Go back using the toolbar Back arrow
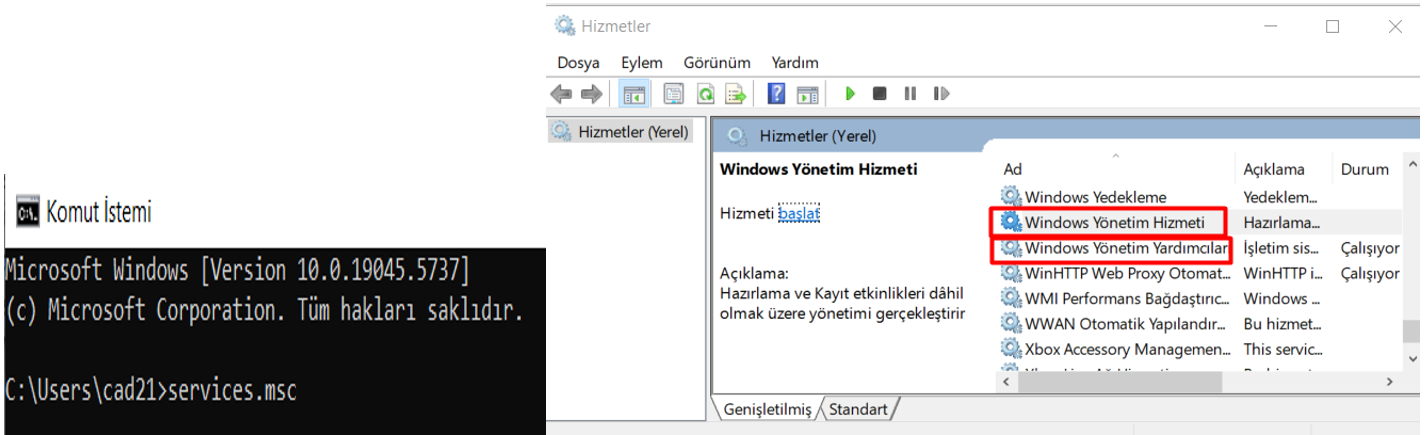This screenshot has width=1426, height=435. click(x=561, y=93)
